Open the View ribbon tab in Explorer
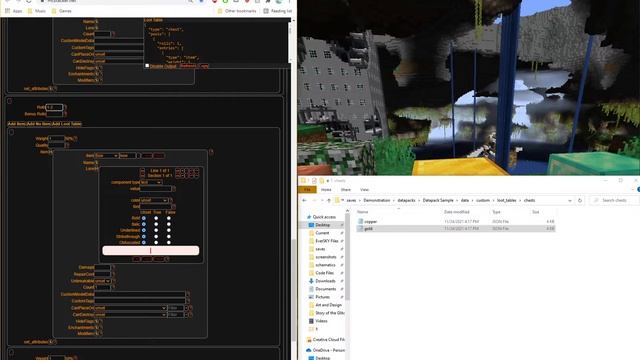 click(364, 190)
